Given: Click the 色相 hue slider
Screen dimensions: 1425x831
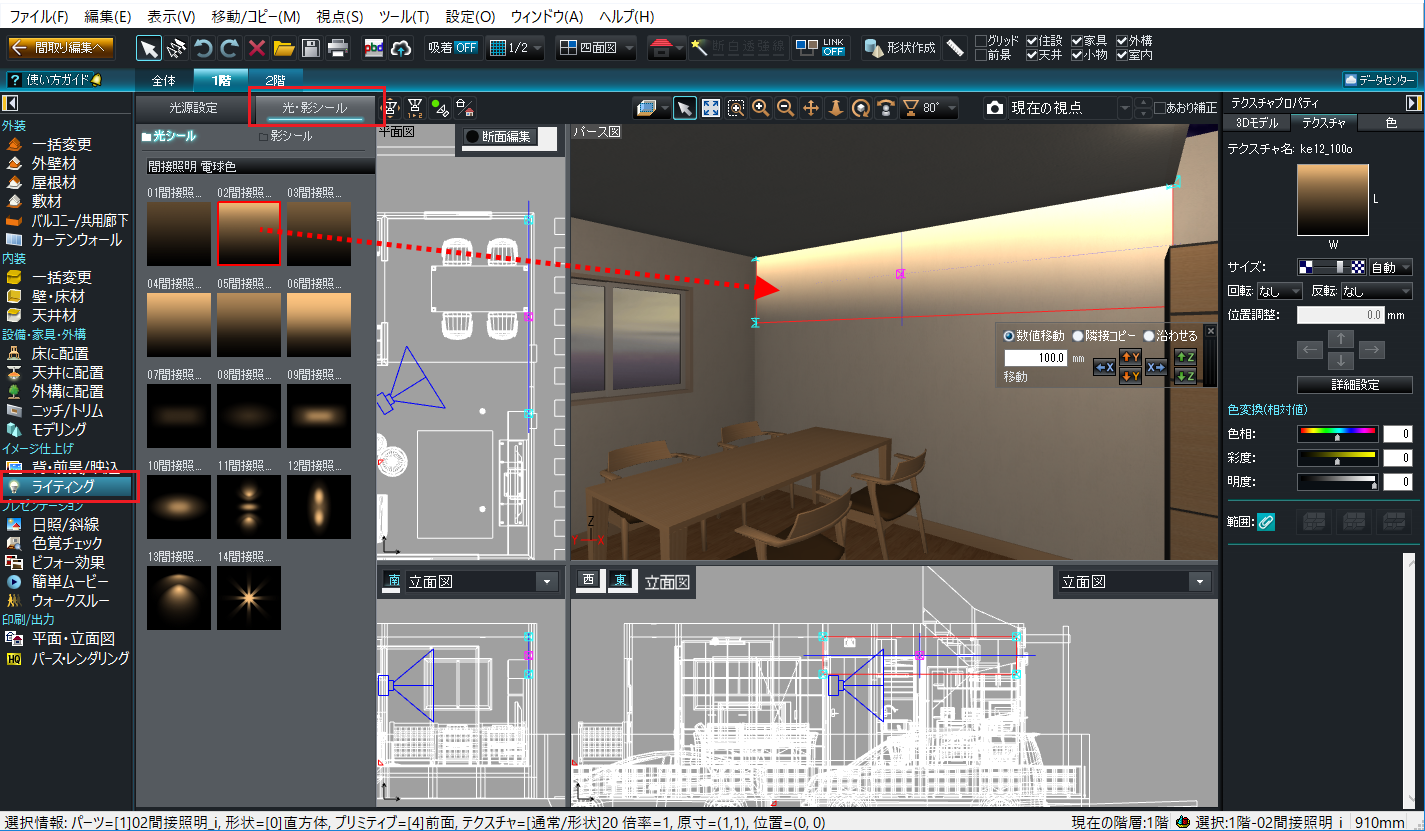Looking at the screenshot, I should pos(1337,434).
